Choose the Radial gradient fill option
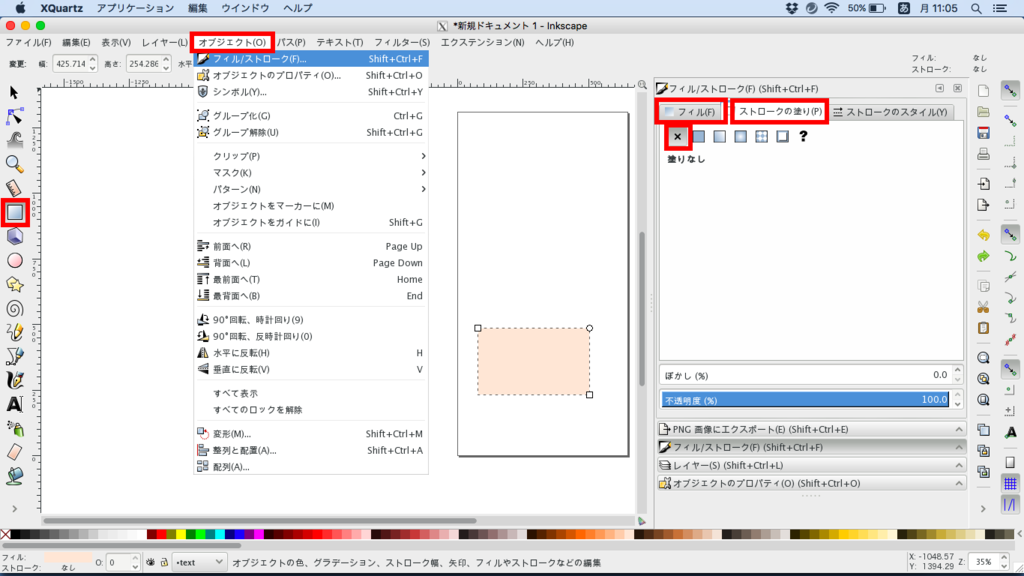The height and width of the screenshot is (576, 1024). tap(741, 136)
